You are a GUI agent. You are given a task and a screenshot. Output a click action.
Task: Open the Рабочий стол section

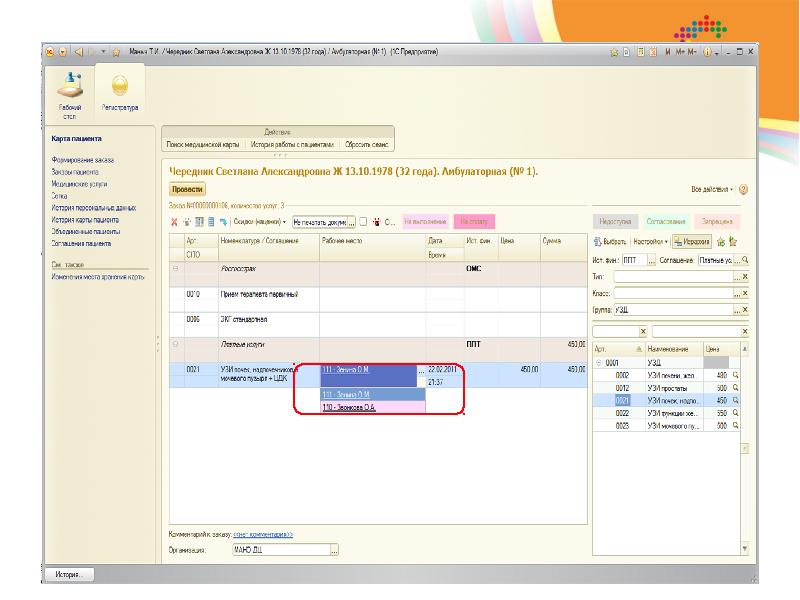pos(70,95)
